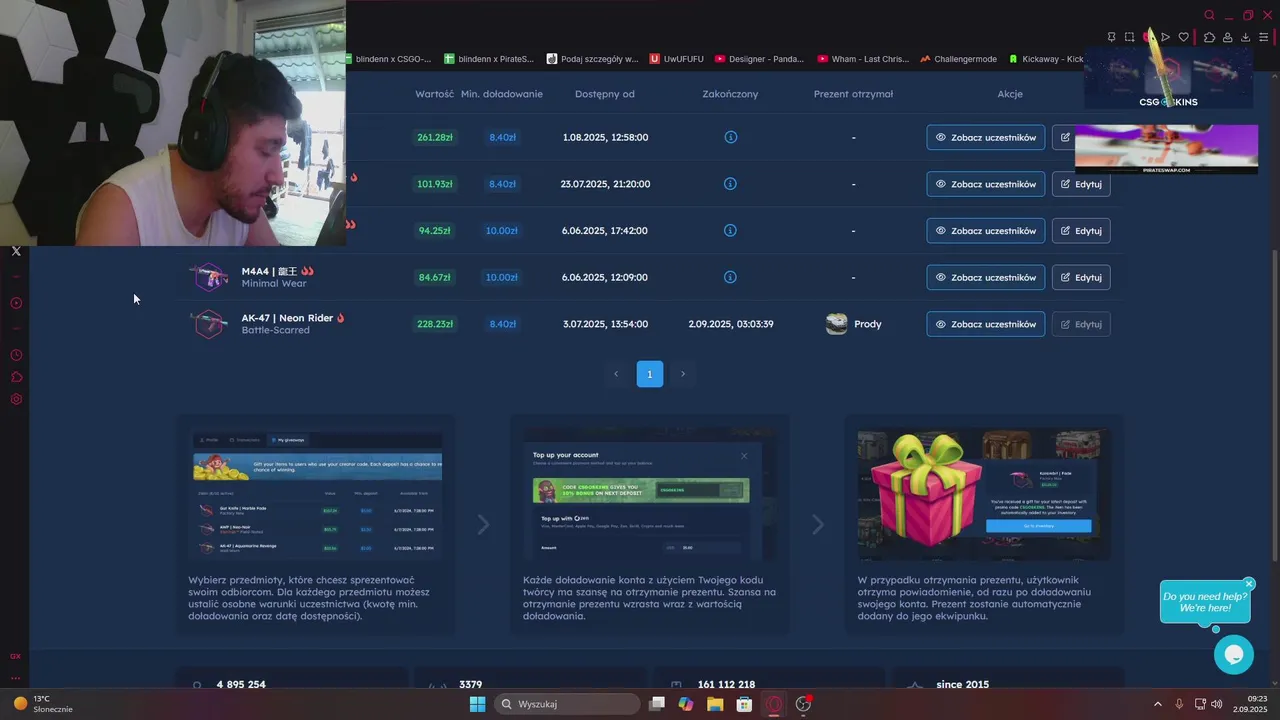Open File Explorer from taskbar

[x=715, y=704]
